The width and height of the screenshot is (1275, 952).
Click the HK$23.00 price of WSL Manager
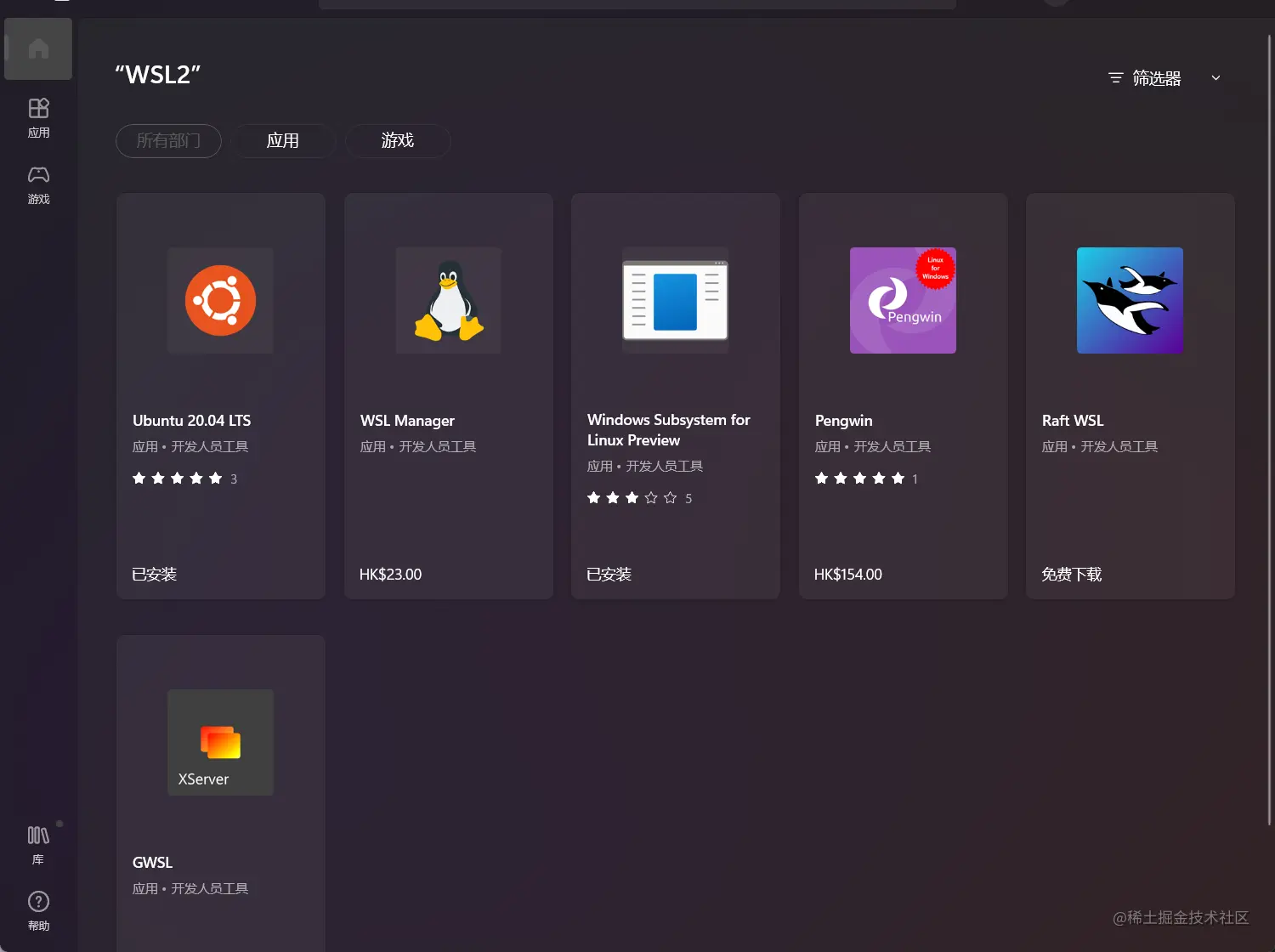pos(391,575)
